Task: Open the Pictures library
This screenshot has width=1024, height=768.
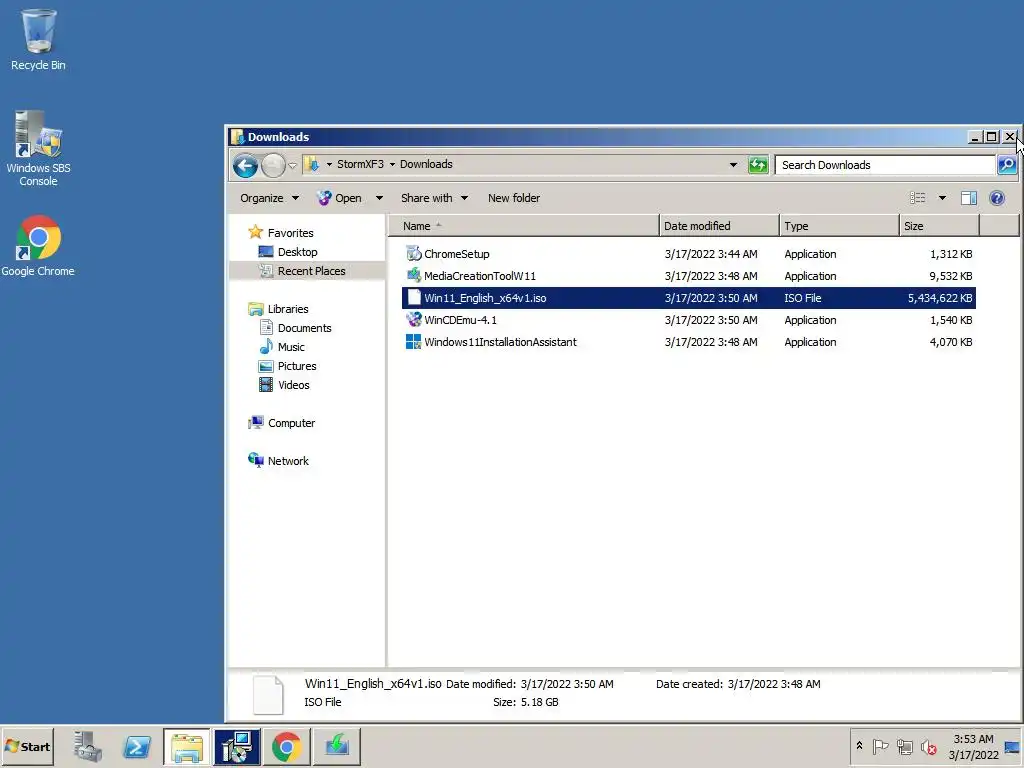Action: pos(297,366)
